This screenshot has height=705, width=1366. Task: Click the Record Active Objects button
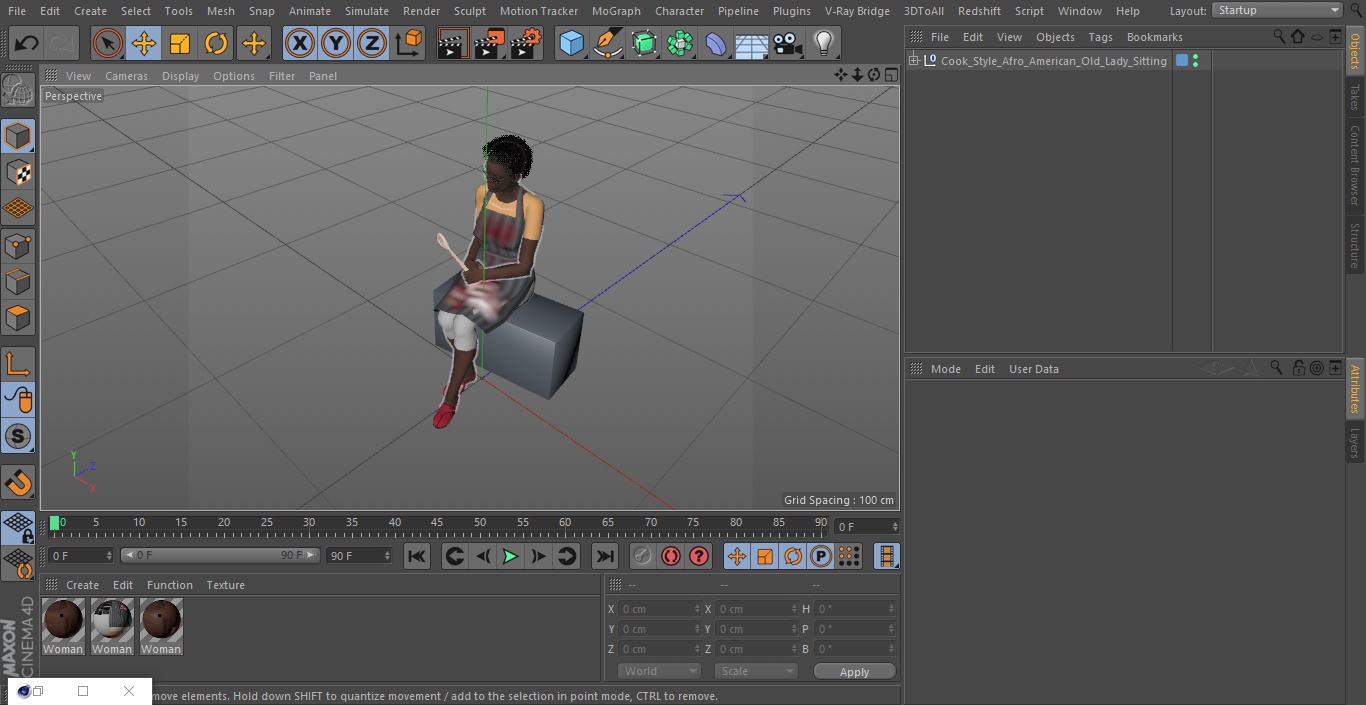tap(643, 556)
